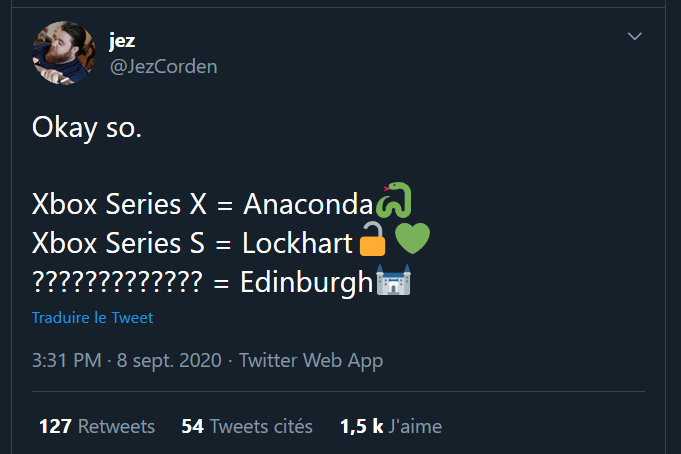Image resolution: width=681 pixels, height=454 pixels.
Task: Click the question marks before Edinburgh
Action: pos(117,282)
